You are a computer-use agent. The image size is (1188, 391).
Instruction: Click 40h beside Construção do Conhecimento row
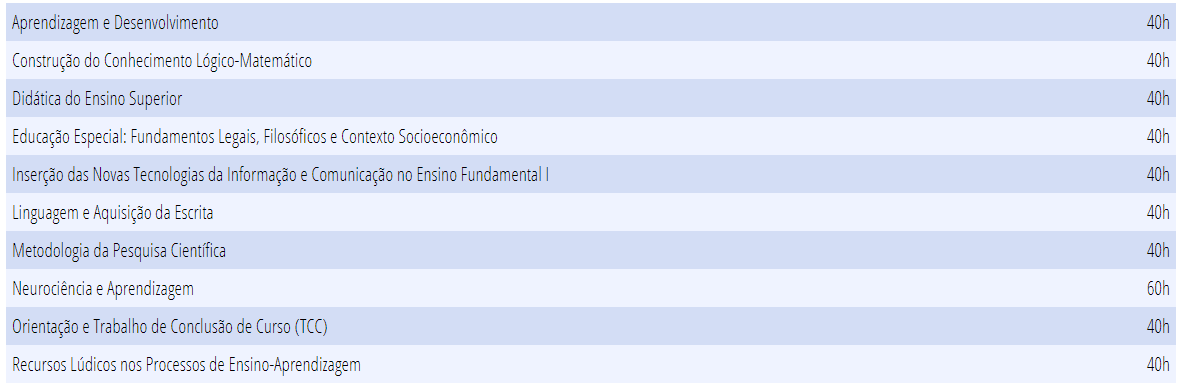click(x=1158, y=61)
